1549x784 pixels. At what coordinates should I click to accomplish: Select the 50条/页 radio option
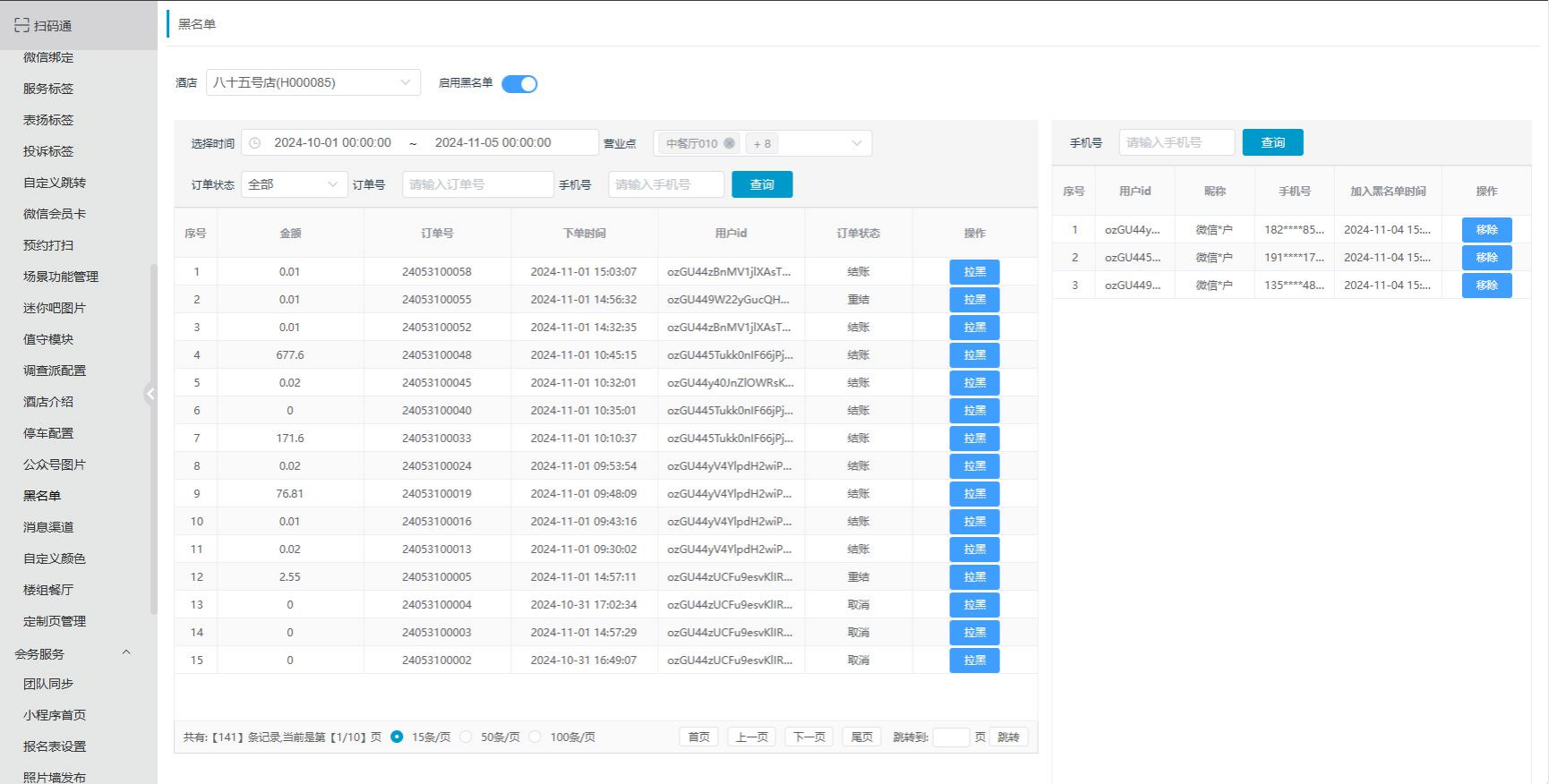pos(466,737)
